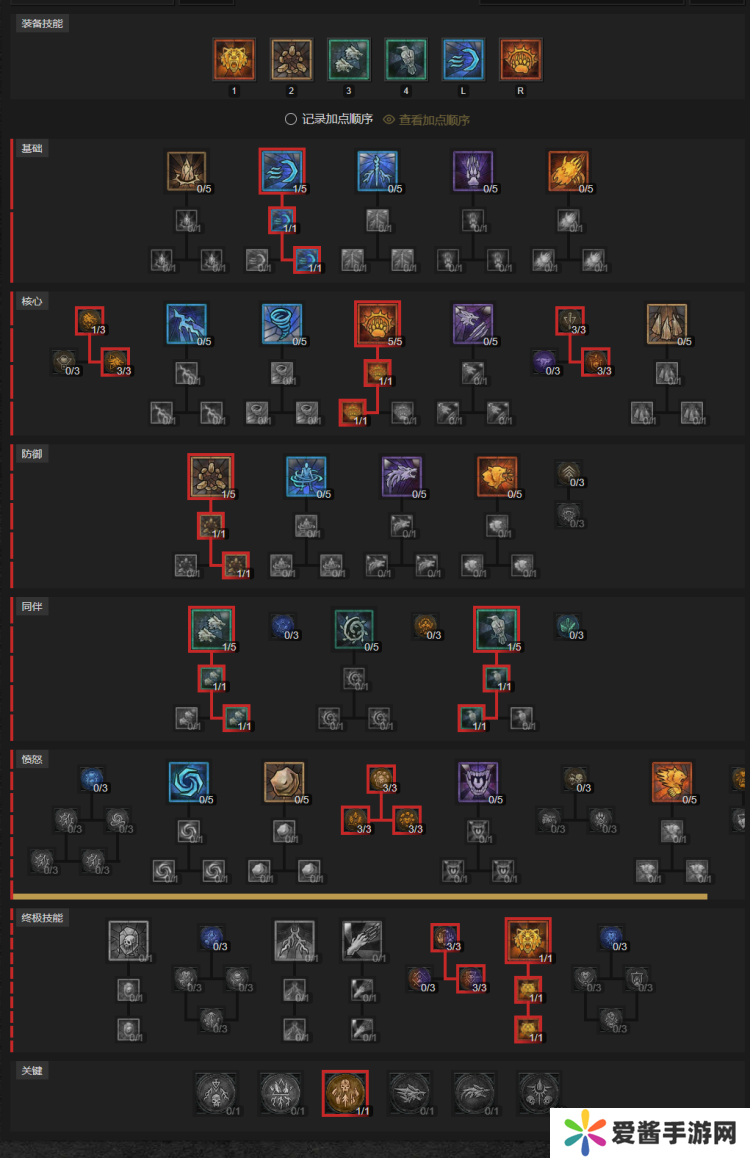This screenshot has width=750, height=1158.
Task: Click the gold horizontal bar under 愤怒
Action: (x=360, y=897)
